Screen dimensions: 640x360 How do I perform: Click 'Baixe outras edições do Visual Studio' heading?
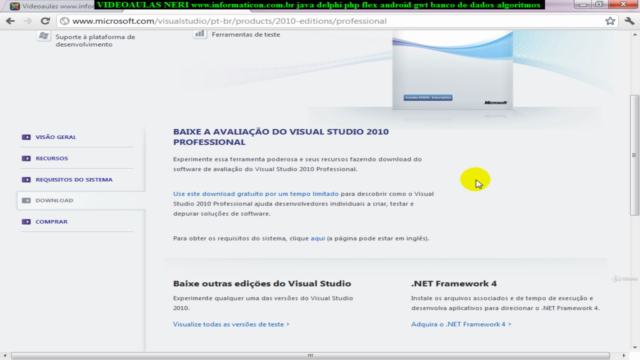(262, 283)
